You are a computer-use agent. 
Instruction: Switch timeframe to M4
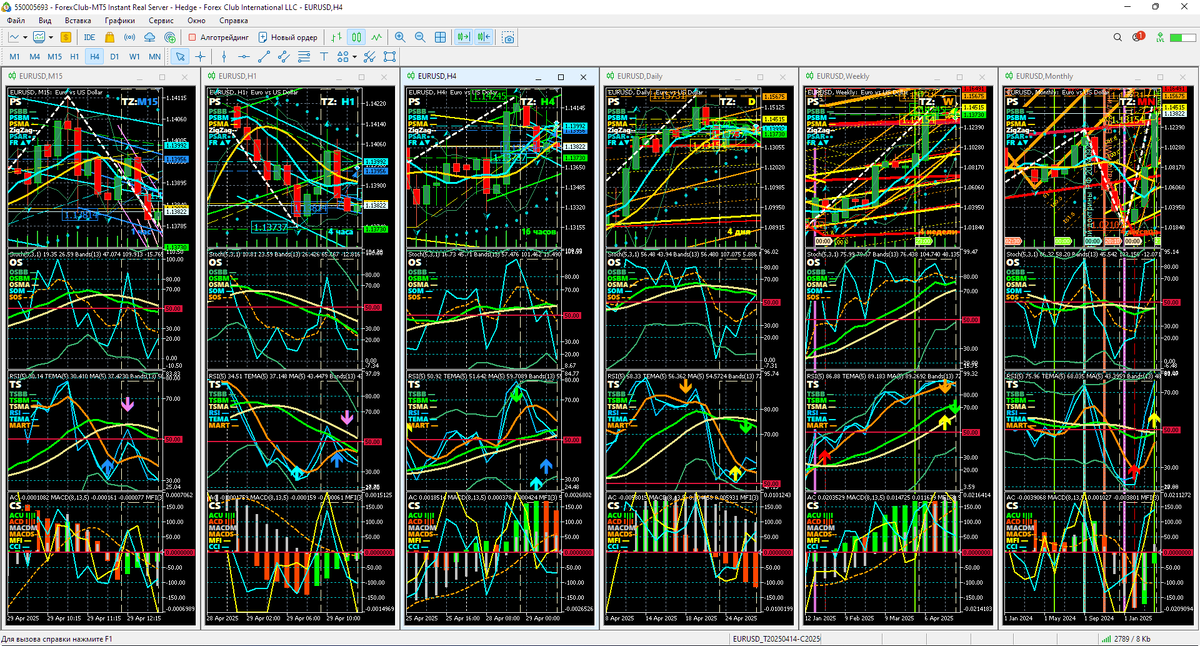coord(34,57)
